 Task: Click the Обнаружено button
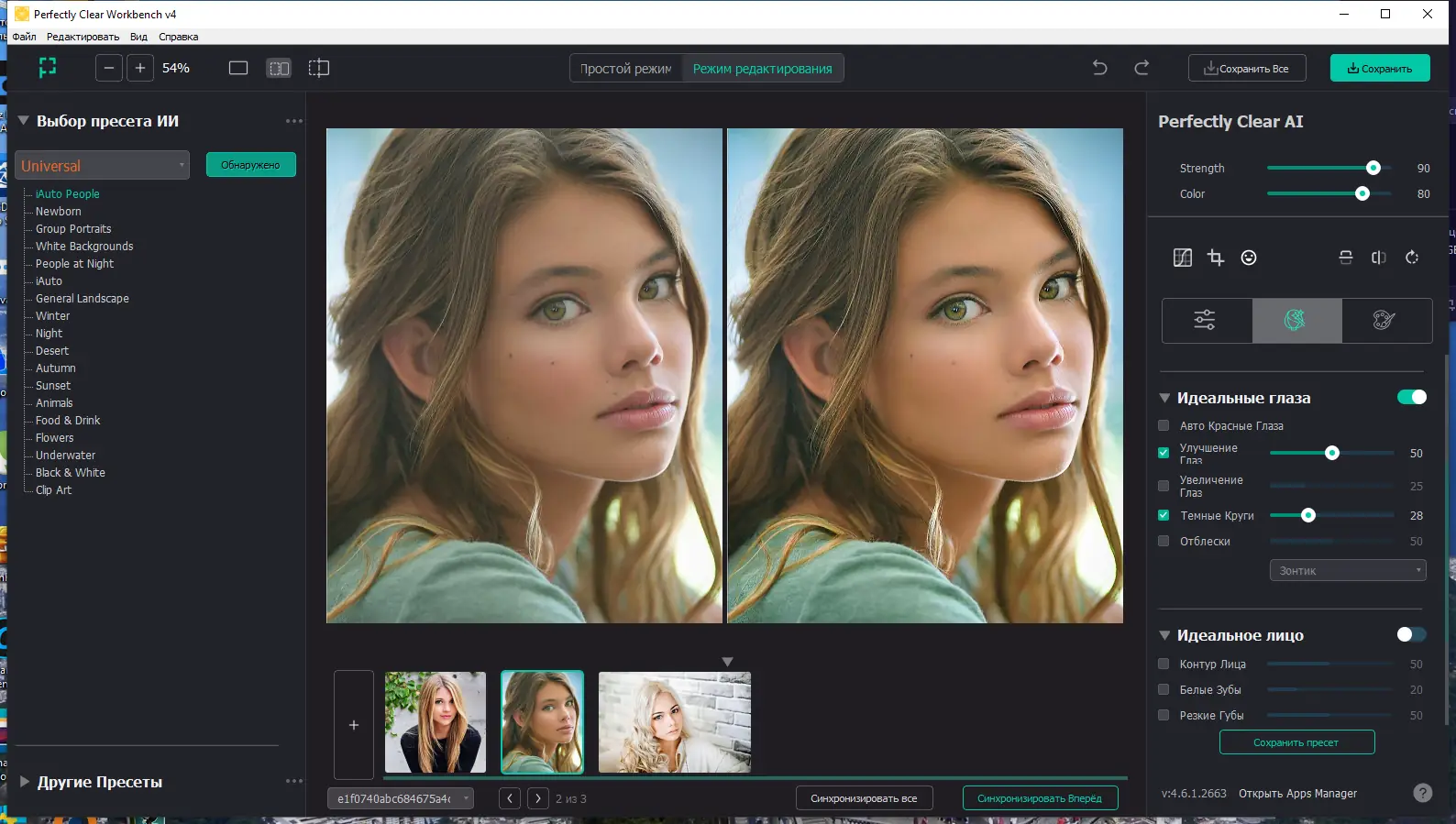pos(250,165)
